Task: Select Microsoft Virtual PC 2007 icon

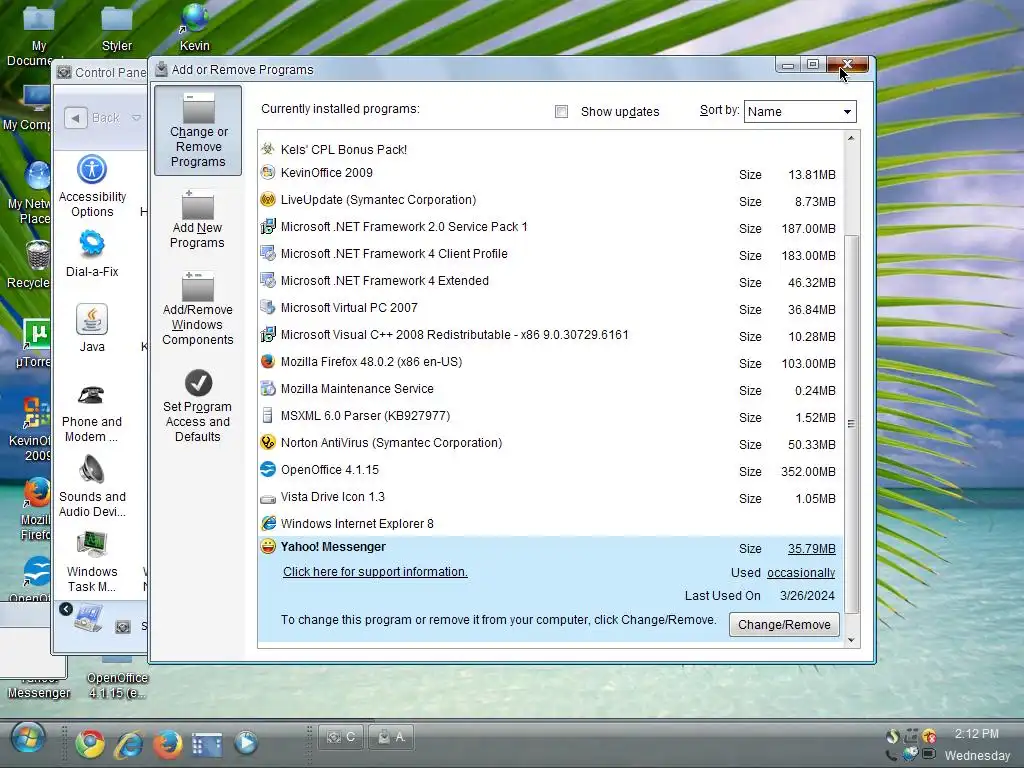Action: click(x=268, y=308)
